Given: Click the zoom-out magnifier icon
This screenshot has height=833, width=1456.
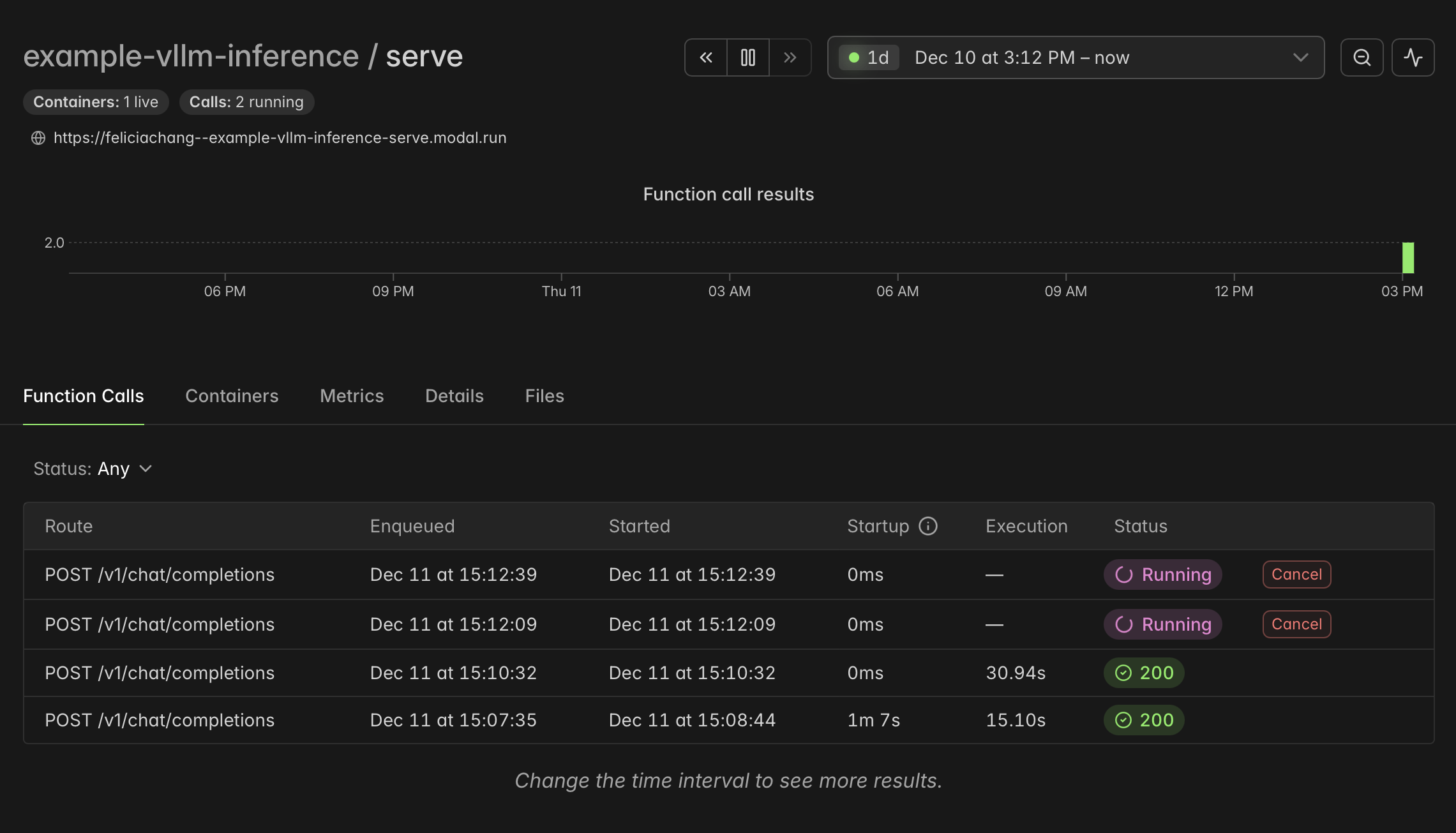Looking at the screenshot, I should pos(1362,57).
